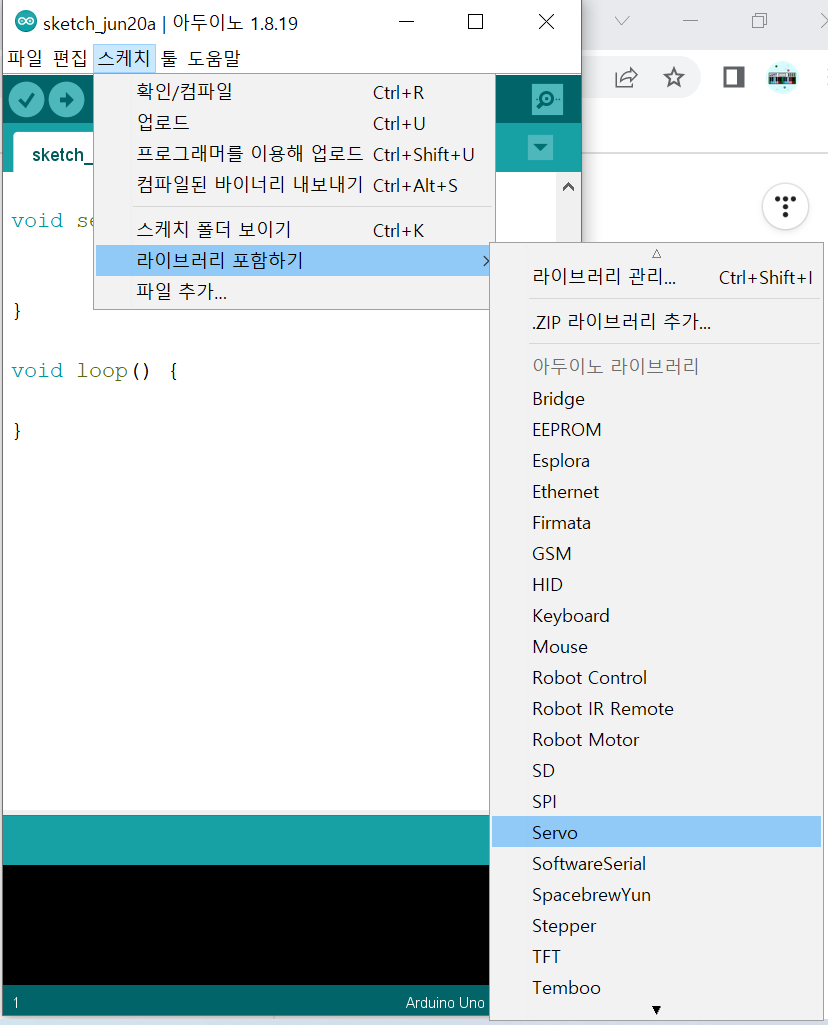Include the Servo library
Image resolution: width=828 pixels, height=1025 pixels.
click(656, 832)
